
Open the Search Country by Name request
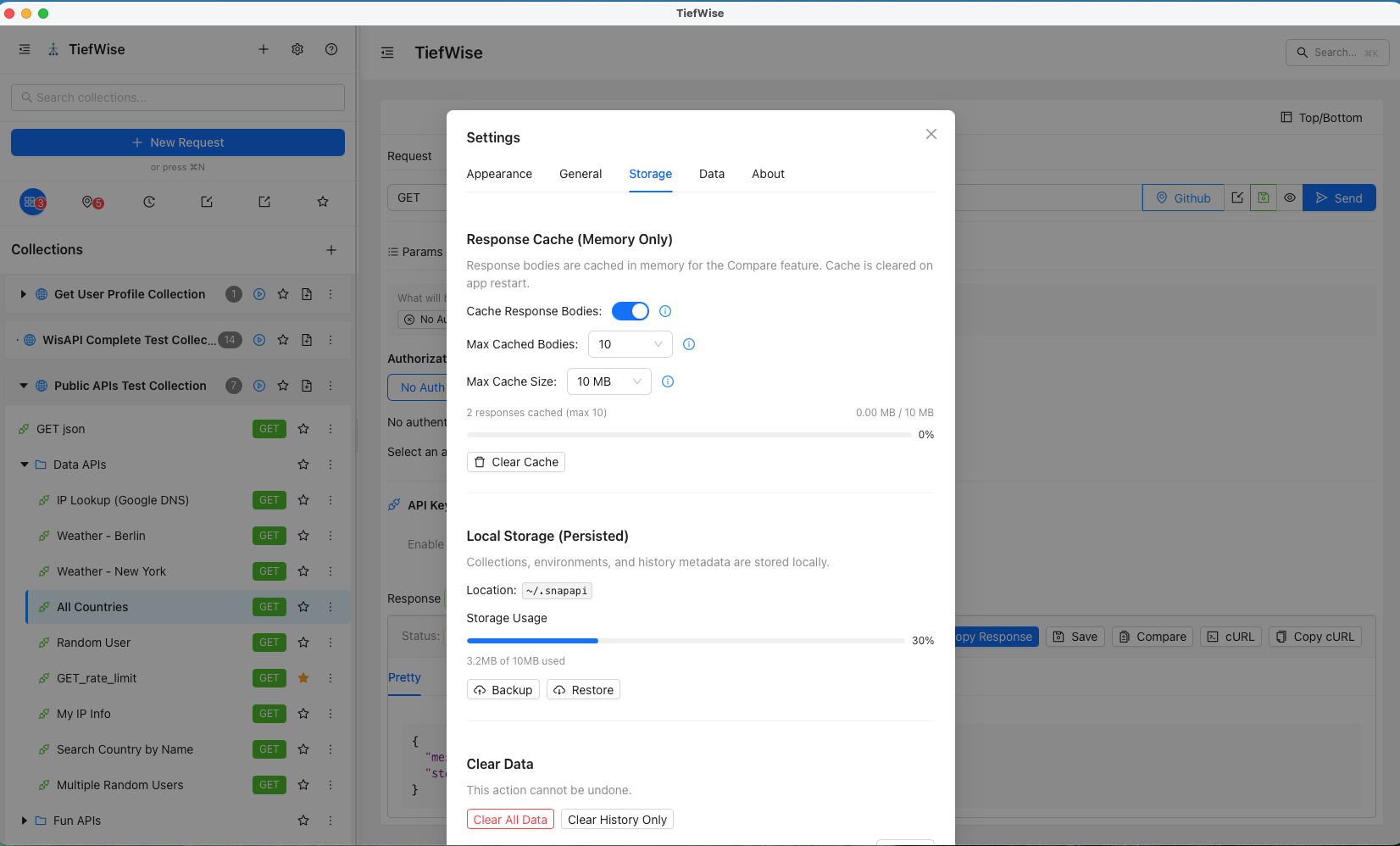coord(125,749)
